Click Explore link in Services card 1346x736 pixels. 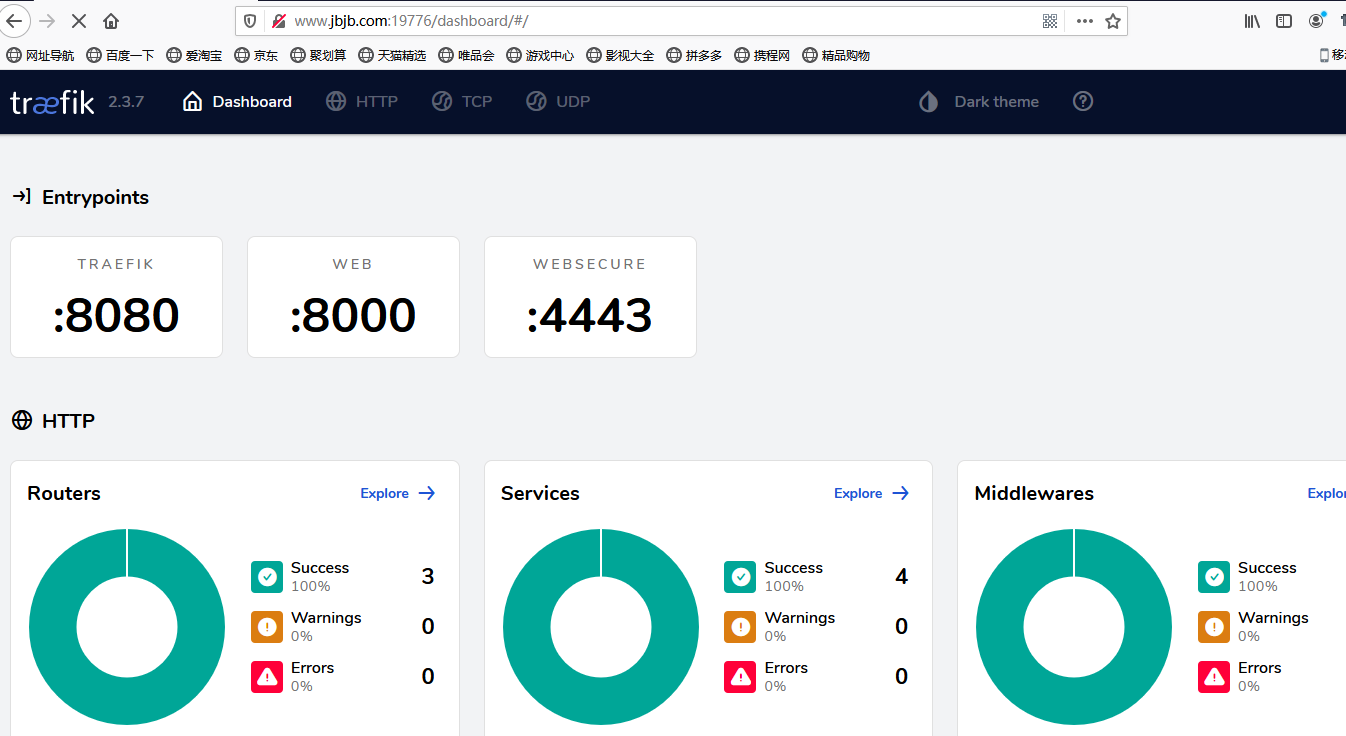pos(872,493)
